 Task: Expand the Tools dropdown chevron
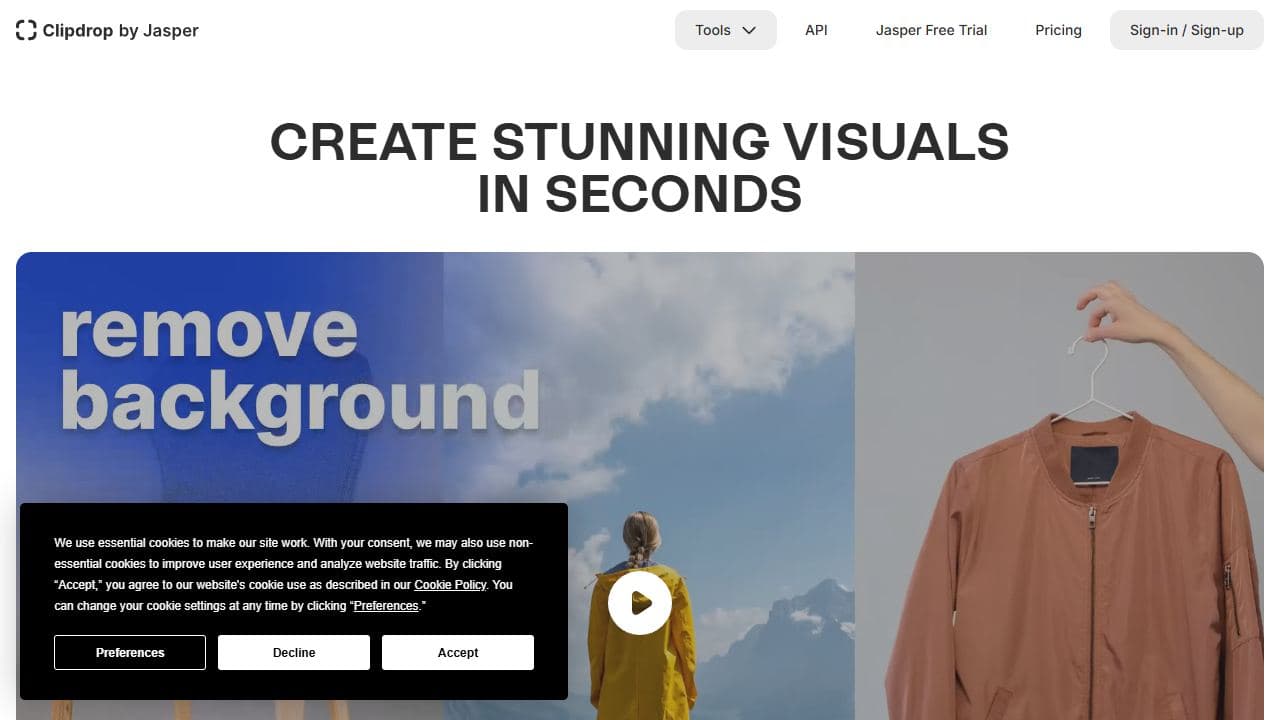749,30
